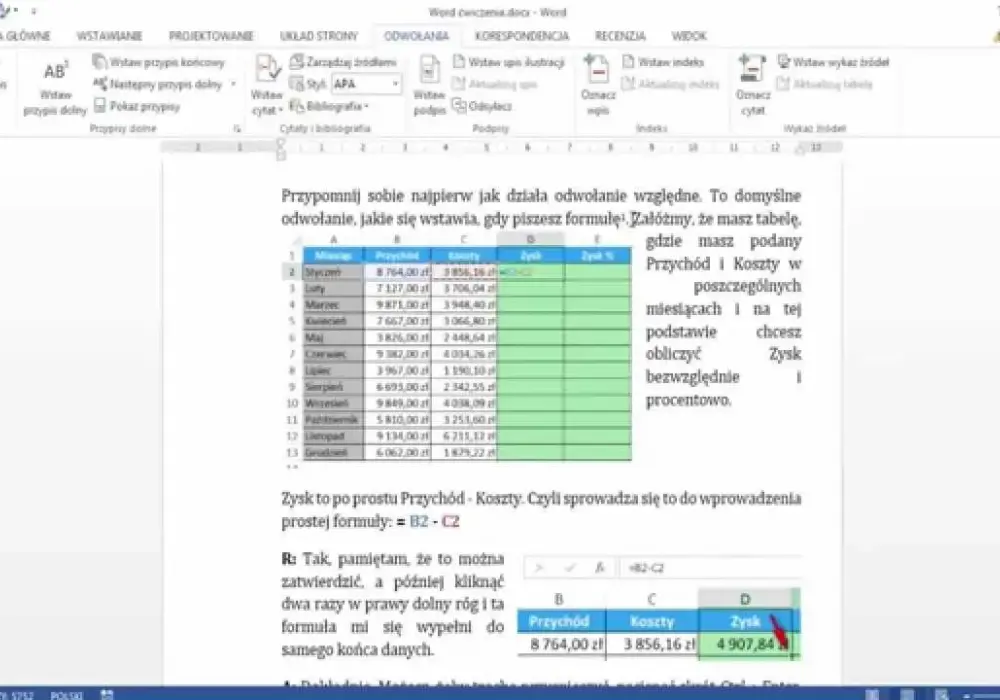This screenshot has width=1000, height=700.
Task: Click the formula bar screenshot showing =B2-C2
Action: [662, 567]
